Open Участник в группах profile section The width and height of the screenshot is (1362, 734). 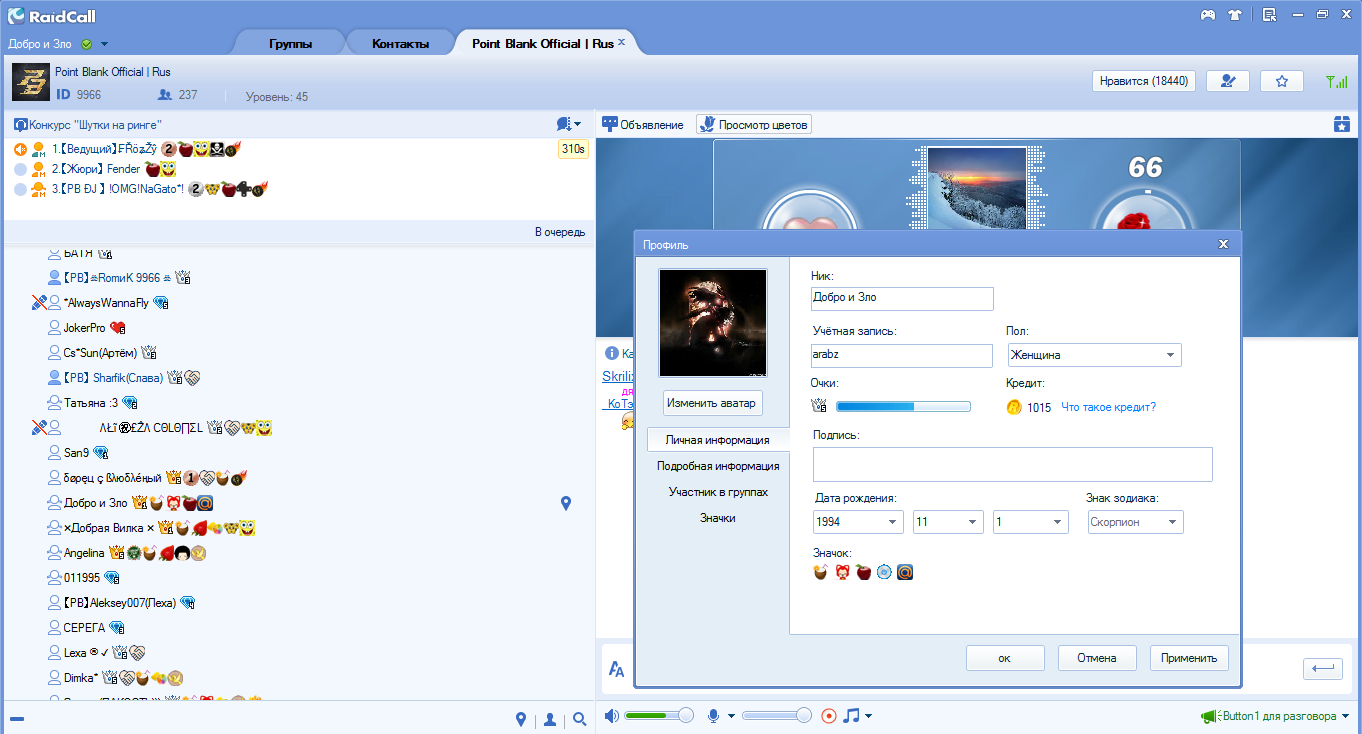[x=717, y=492]
